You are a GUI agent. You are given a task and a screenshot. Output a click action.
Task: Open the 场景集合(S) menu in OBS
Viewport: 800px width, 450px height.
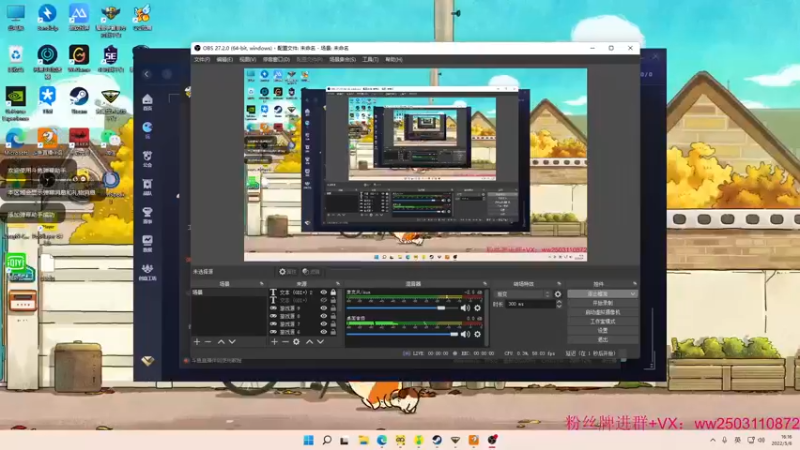[342, 60]
